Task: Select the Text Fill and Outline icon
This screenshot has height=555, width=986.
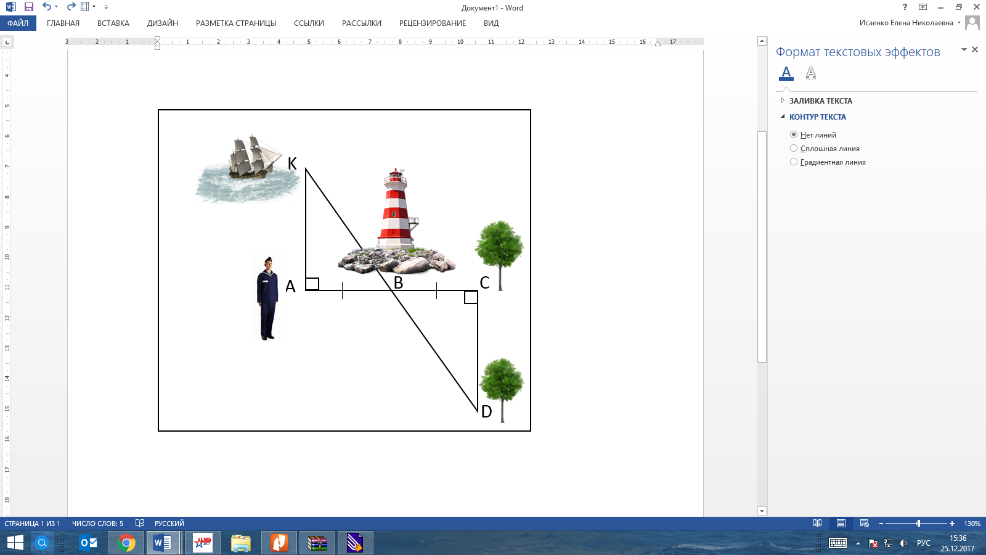Action: pos(786,74)
